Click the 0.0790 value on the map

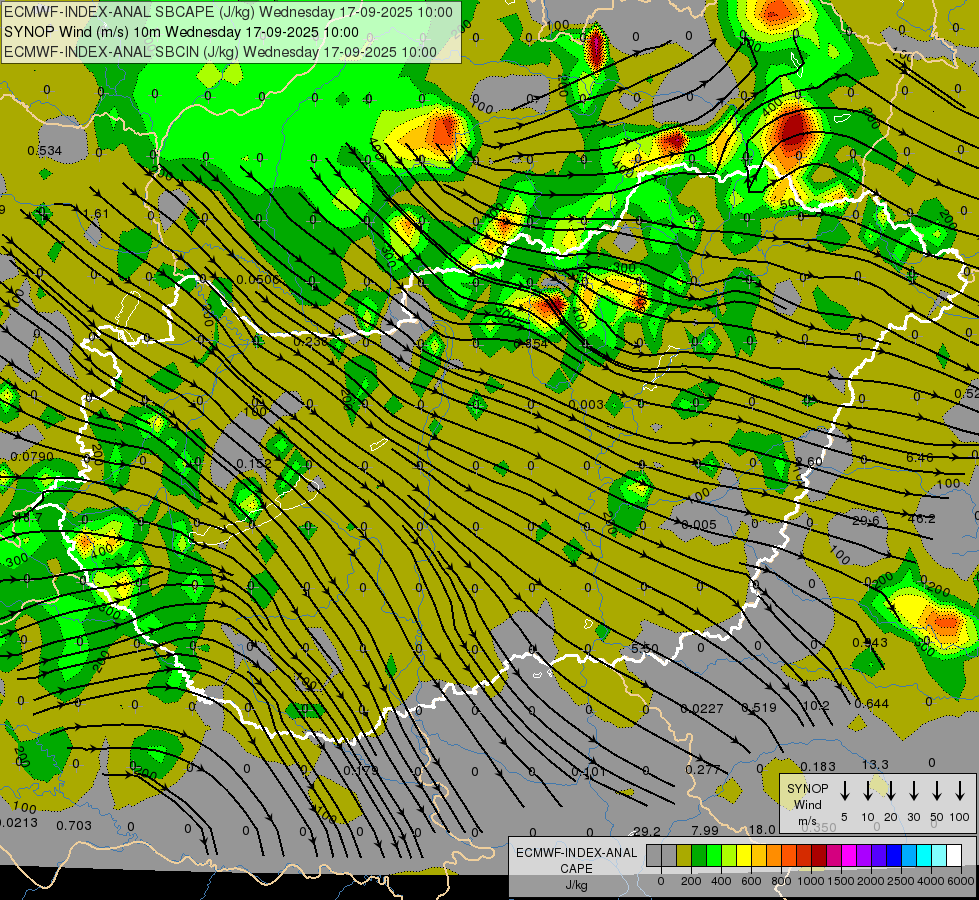(x=32, y=457)
